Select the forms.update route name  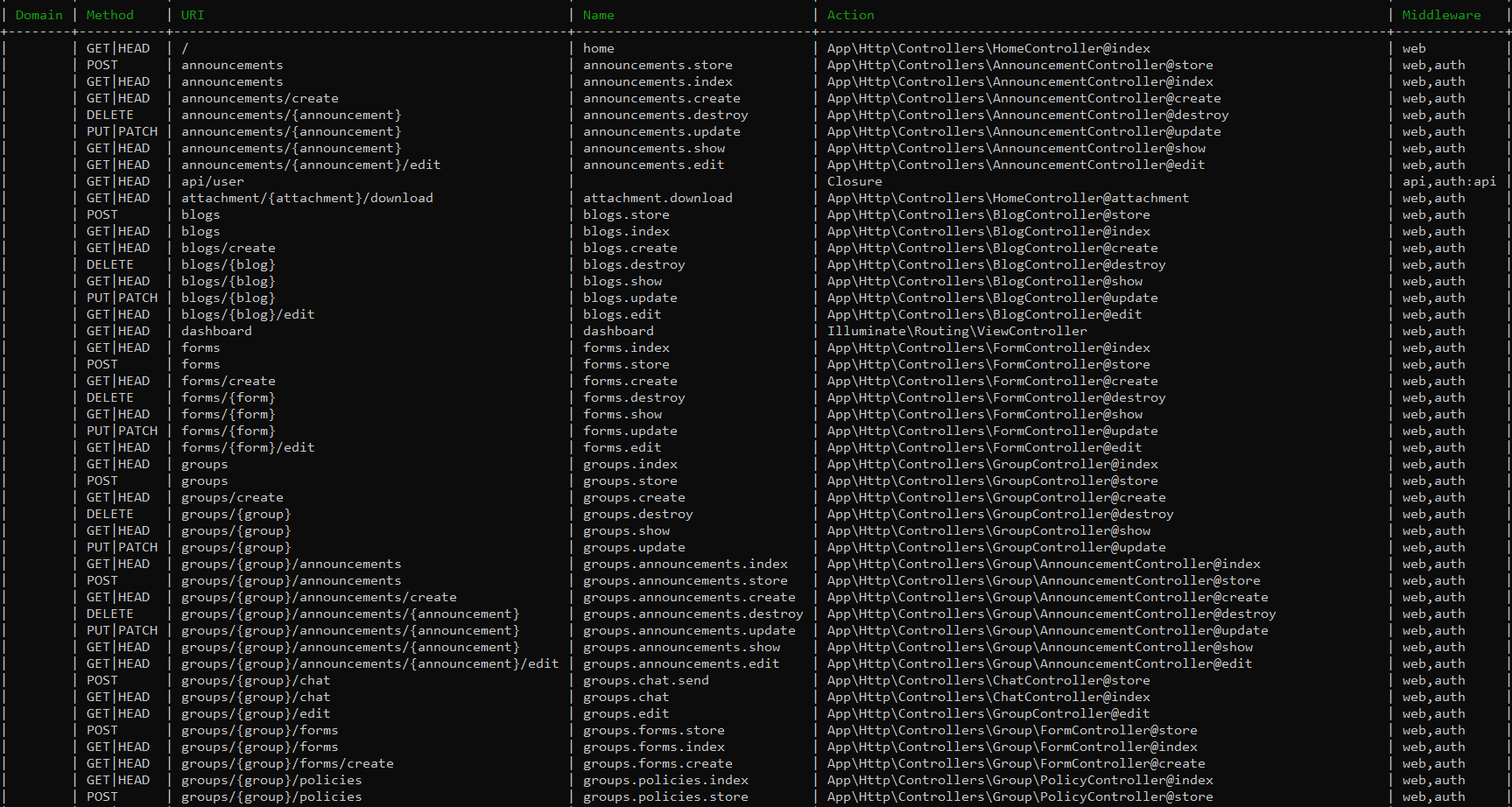click(x=629, y=431)
